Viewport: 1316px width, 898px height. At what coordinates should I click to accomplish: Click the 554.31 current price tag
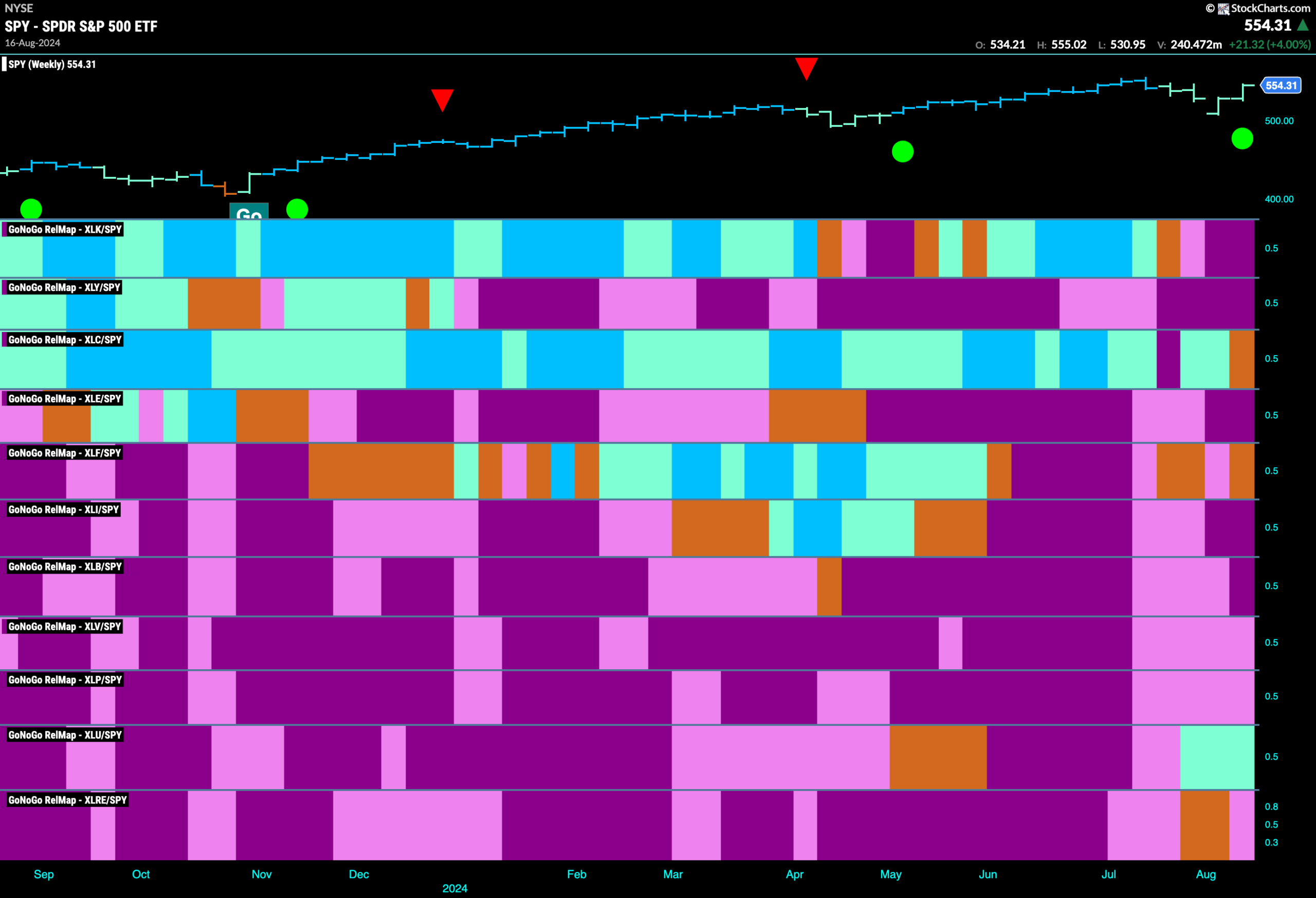1281,85
